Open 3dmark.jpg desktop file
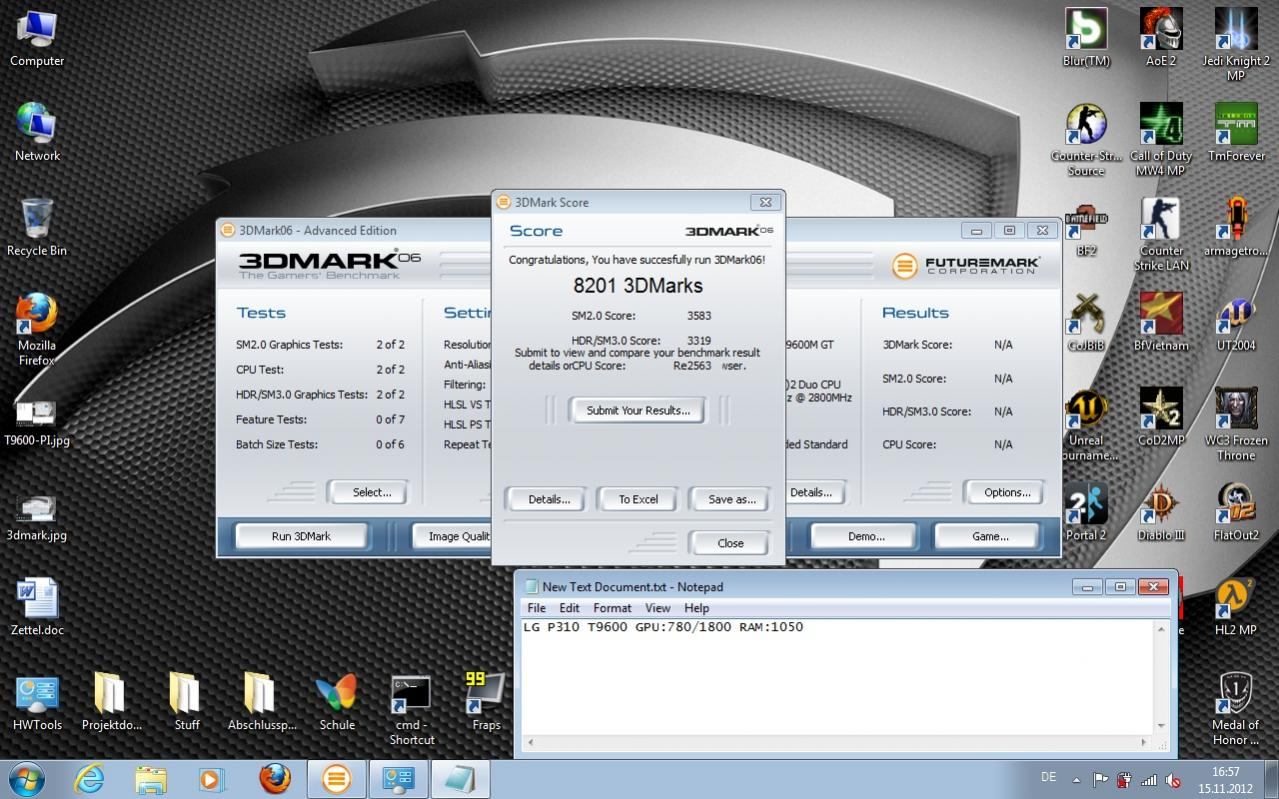Screen dimensions: 1279x799 click(37, 515)
